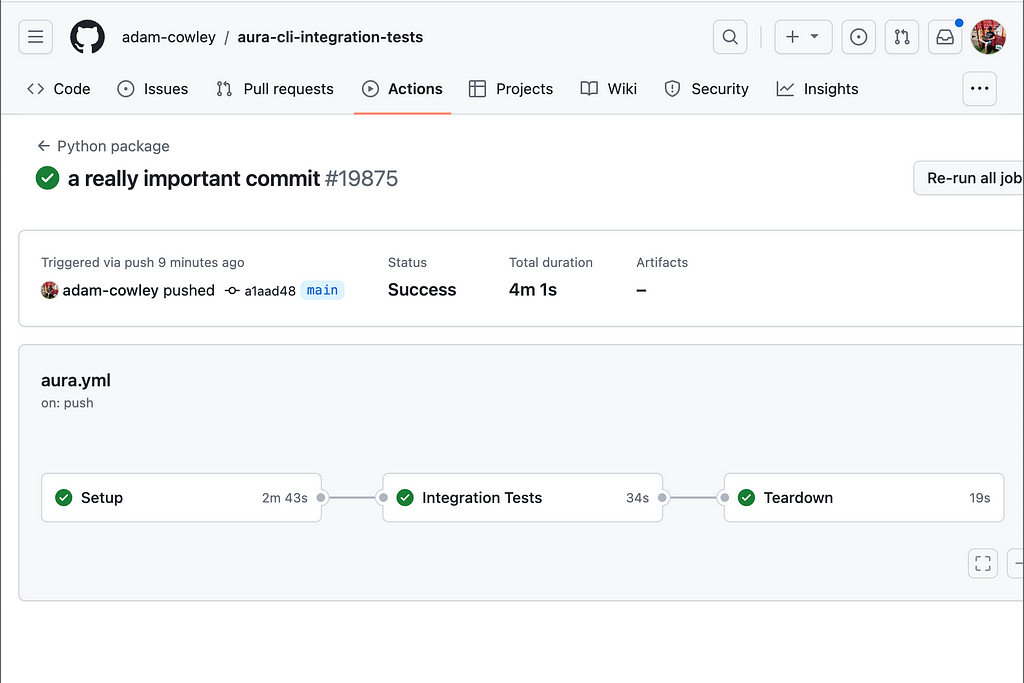Click the connector dot left of Teardown
The height and width of the screenshot is (683, 1024).
[x=724, y=498]
